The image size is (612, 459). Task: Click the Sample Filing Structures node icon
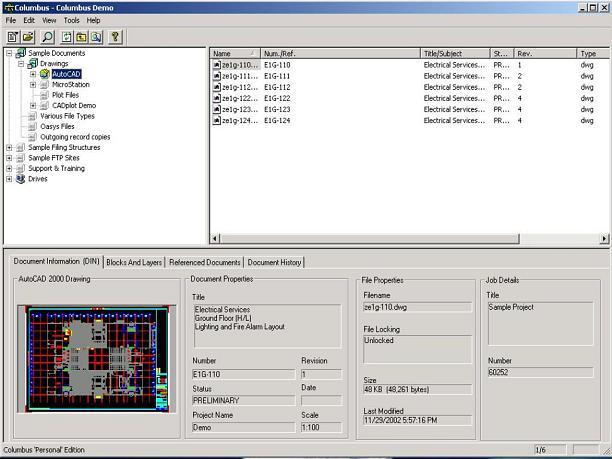(20, 148)
